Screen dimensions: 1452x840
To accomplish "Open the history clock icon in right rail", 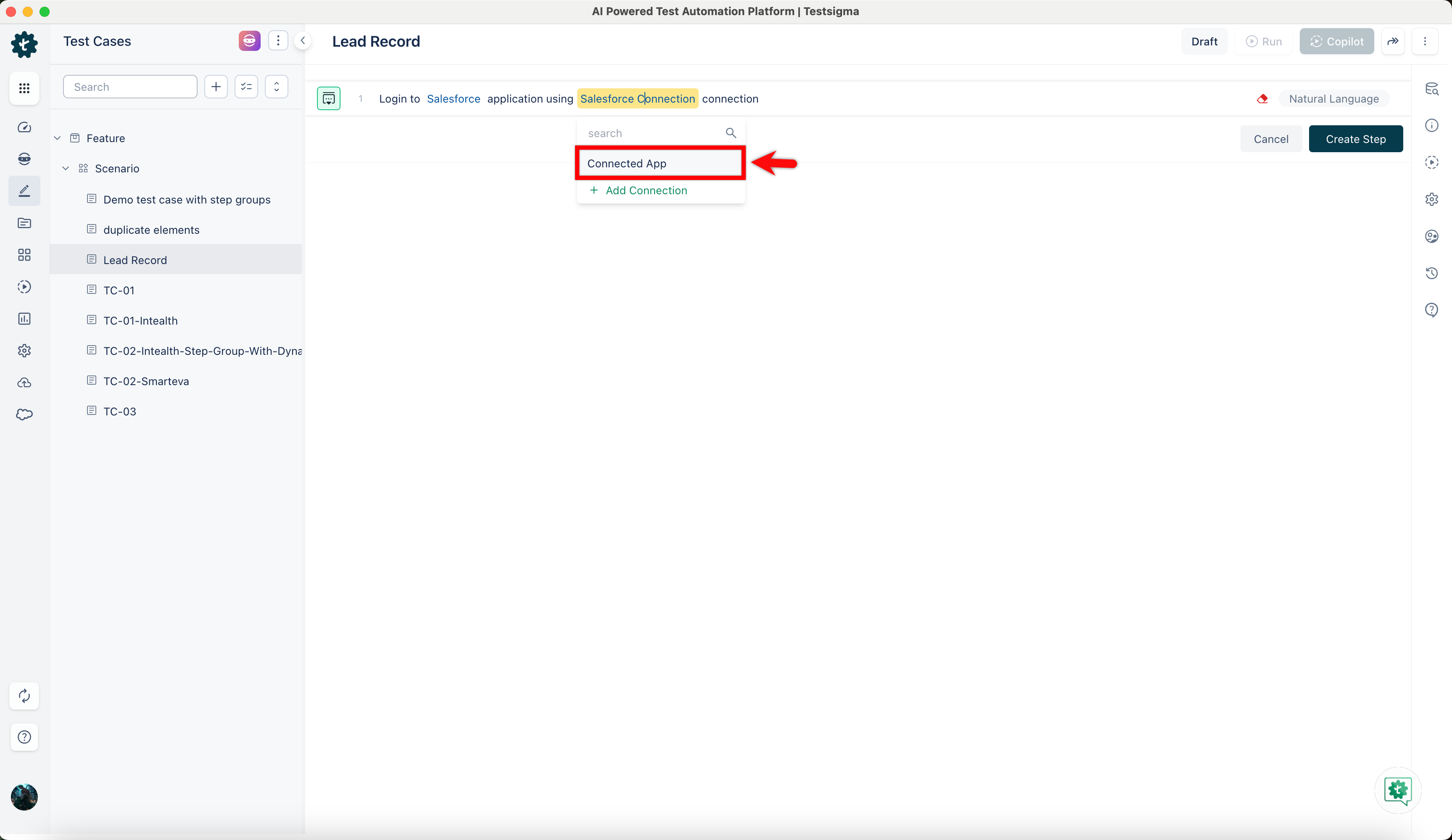I will pyautogui.click(x=1432, y=273).
